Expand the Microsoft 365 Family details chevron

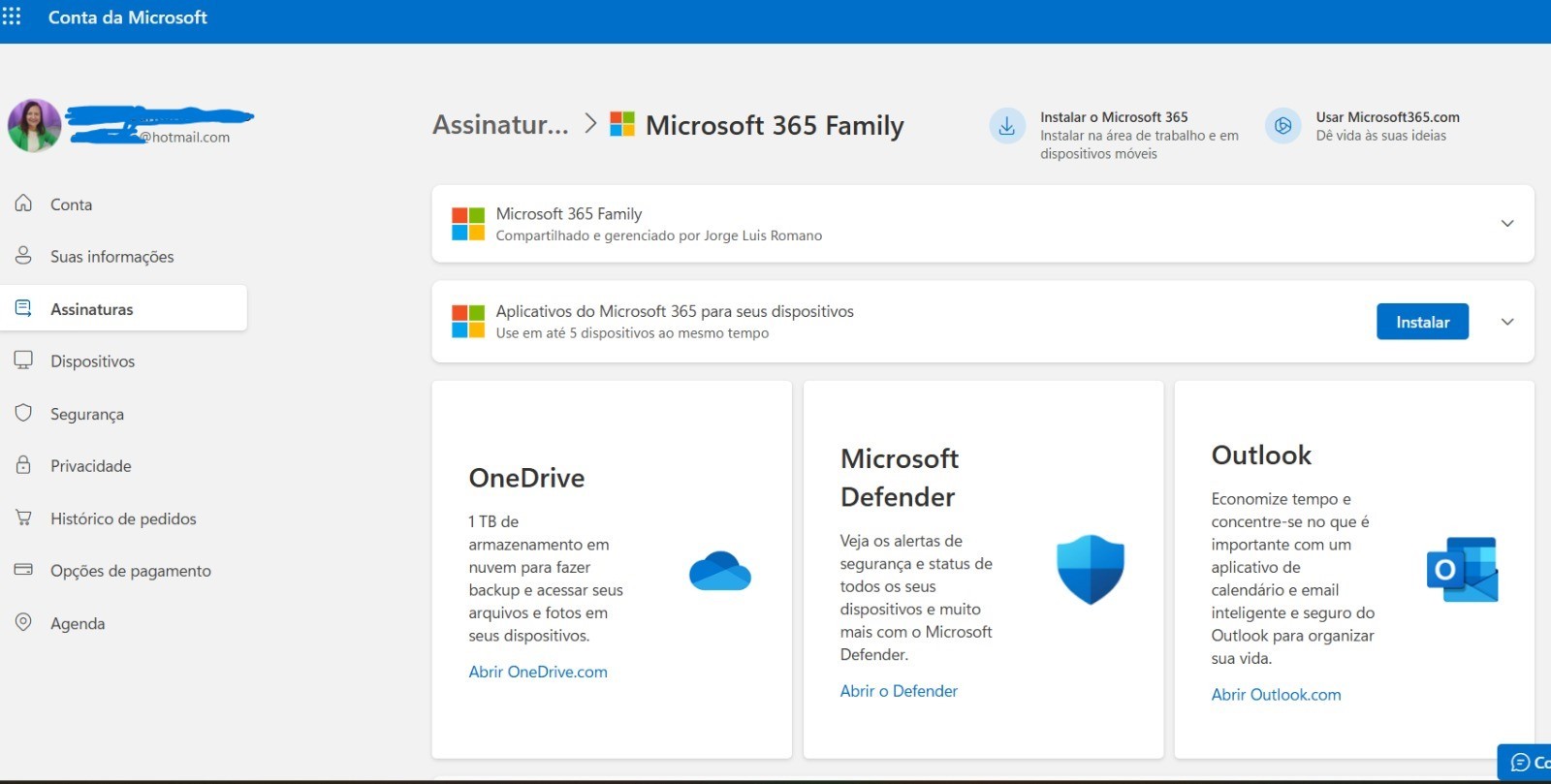pos(1507,224)
